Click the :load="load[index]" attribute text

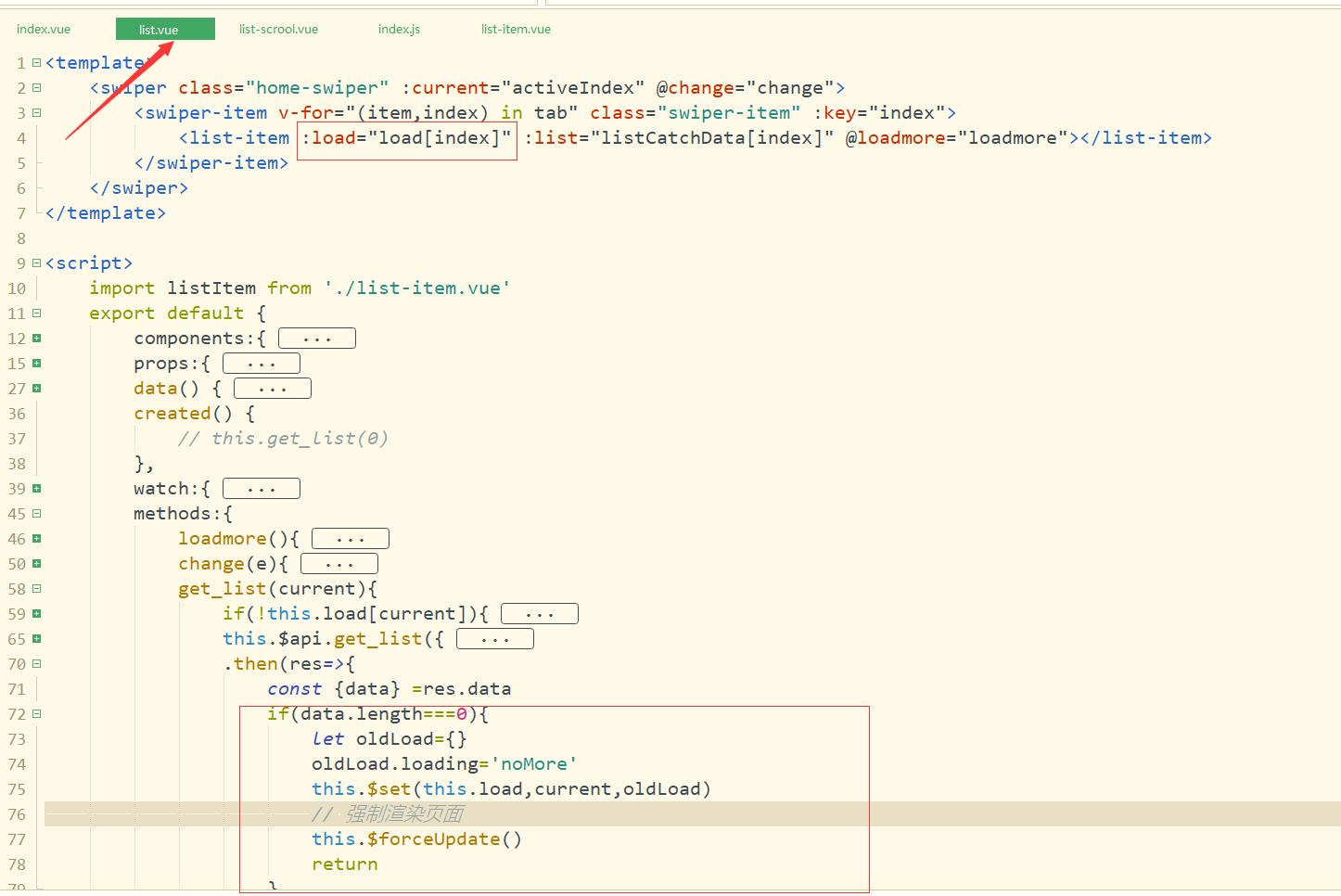tap(407, 138)
